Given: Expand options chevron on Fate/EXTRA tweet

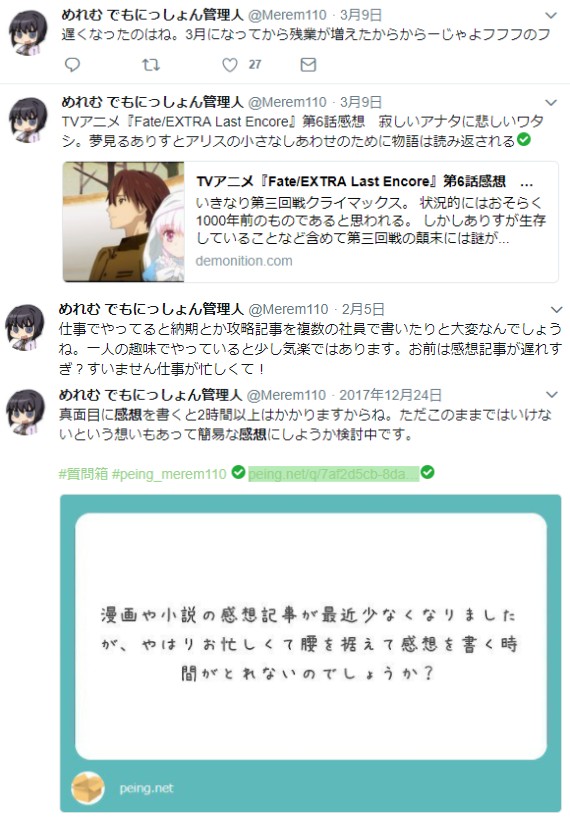Looking at the screenshot, I should [x=551, y=102].
